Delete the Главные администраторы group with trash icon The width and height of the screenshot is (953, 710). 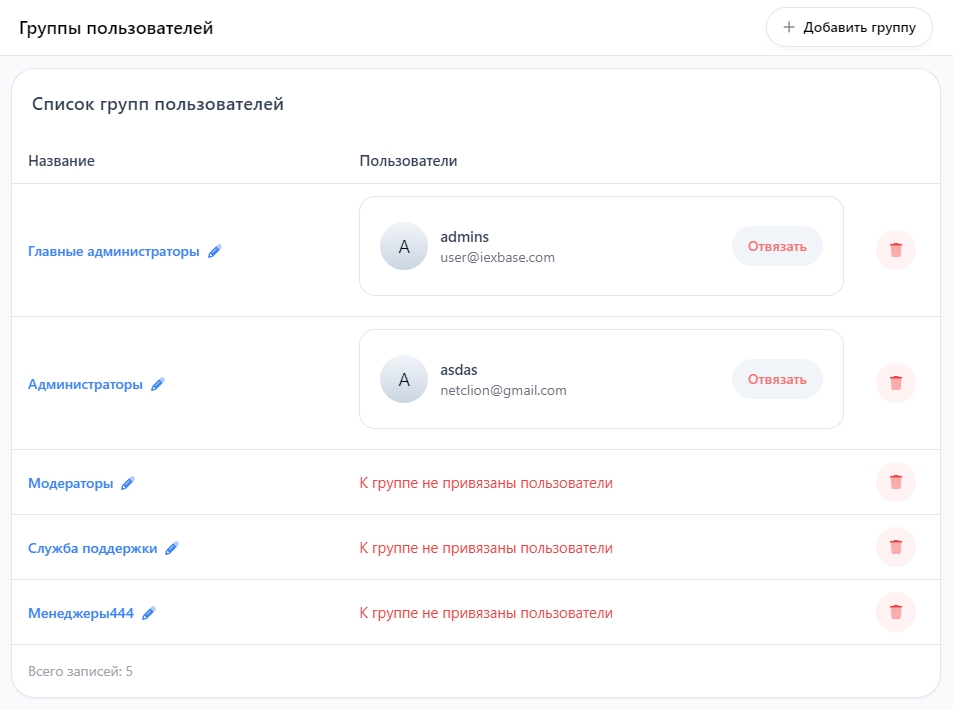[895, 250]
